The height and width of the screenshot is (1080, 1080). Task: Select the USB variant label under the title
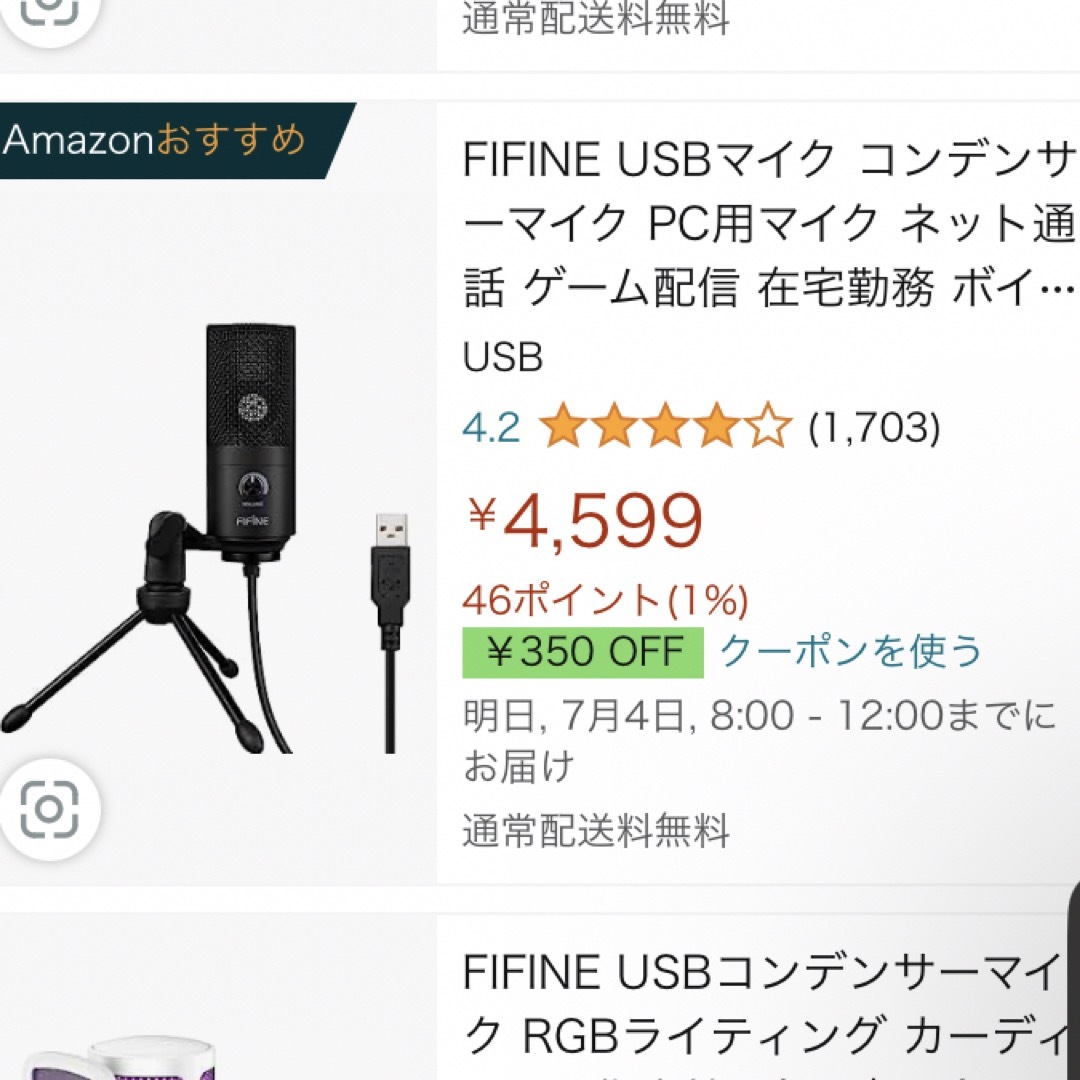pyautogui.click(x=503, y=357)
